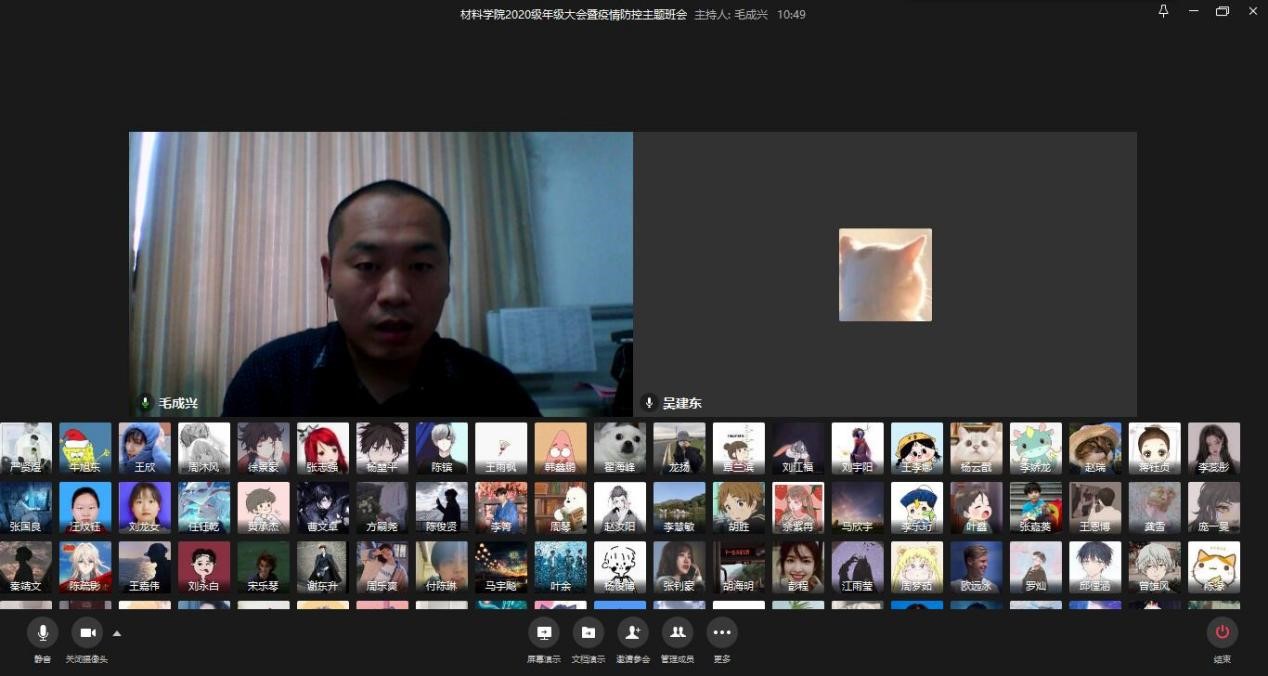
Task: Click the meeting title text in the title bar
Action: (573, 14)
